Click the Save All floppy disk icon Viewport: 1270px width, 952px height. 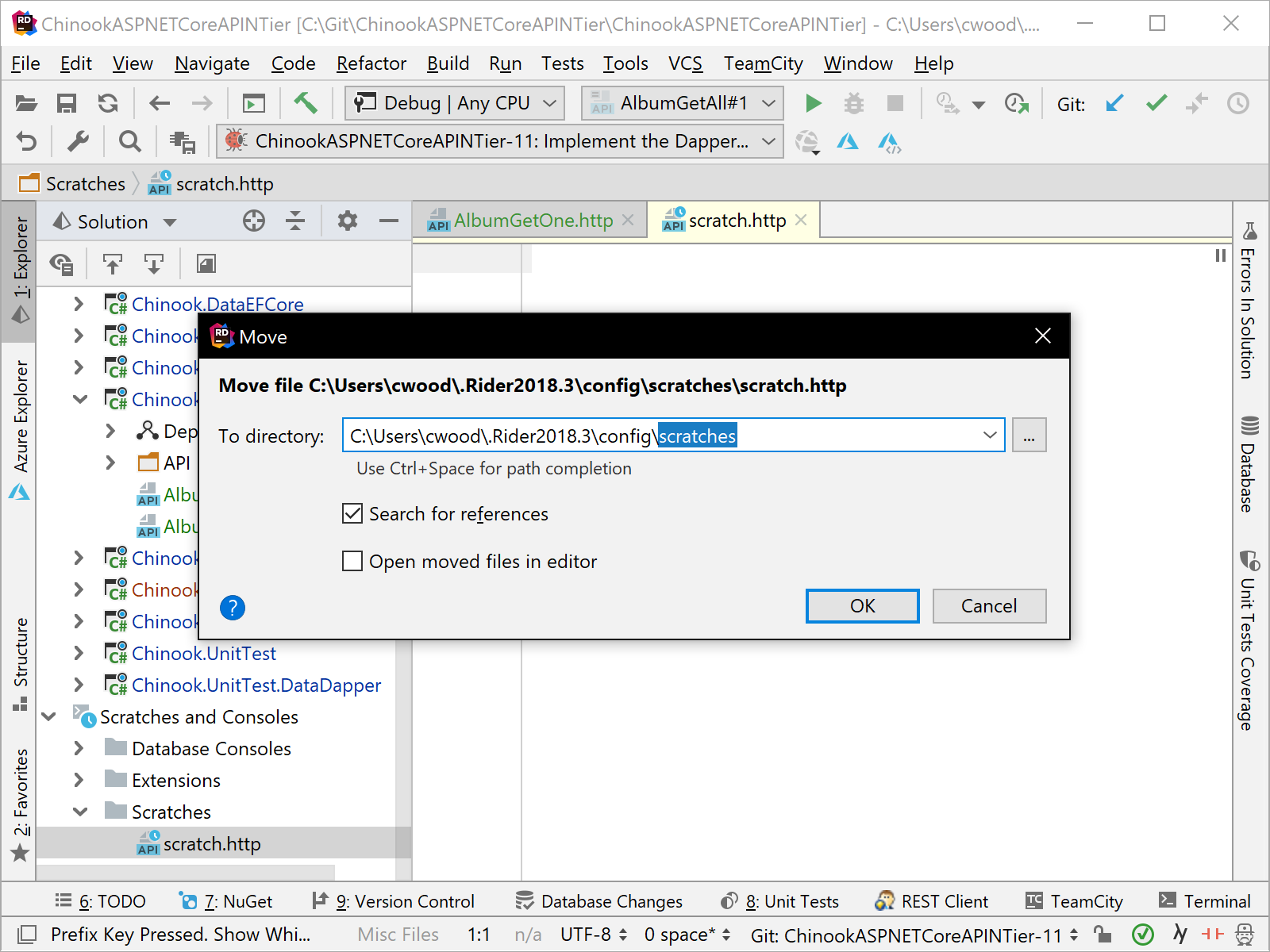tap(67, 103)
